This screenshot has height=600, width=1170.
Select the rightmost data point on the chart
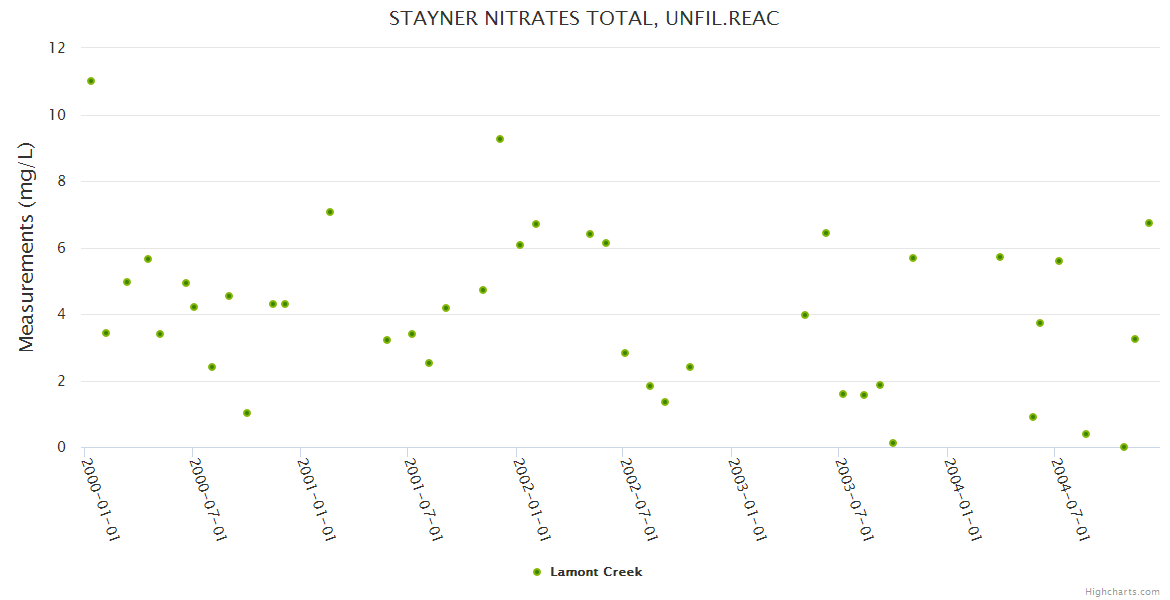(1149, 223)
